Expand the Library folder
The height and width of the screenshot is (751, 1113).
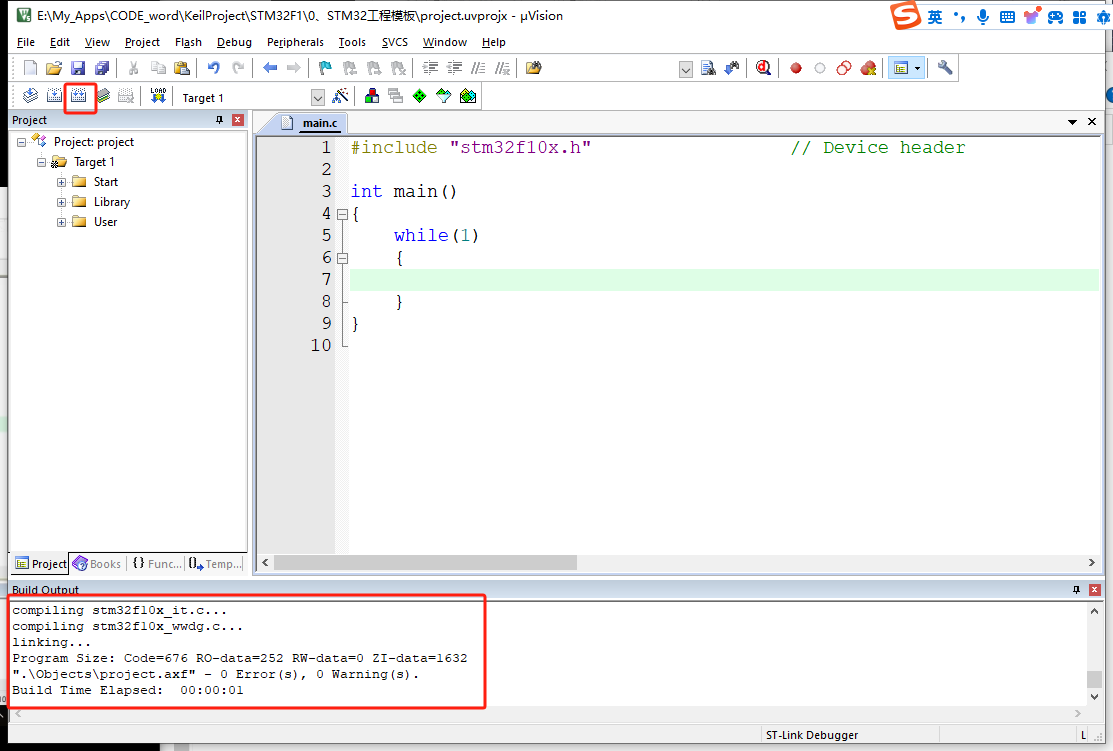[x=62, y=202]
